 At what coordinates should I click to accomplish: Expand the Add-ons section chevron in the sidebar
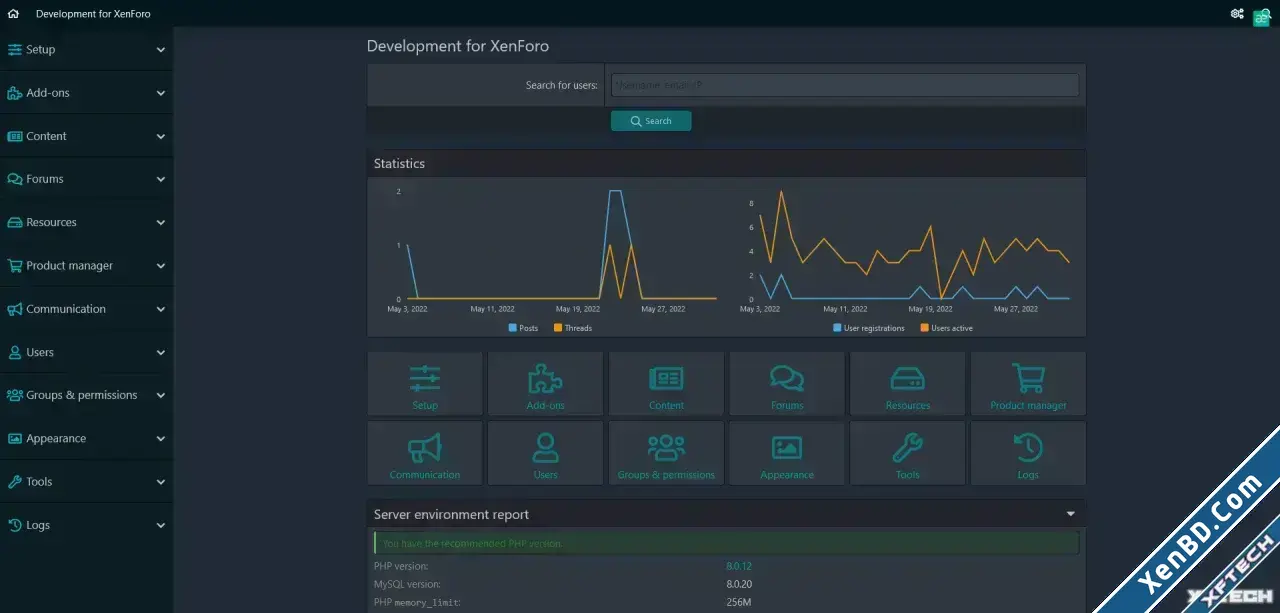tap(161, 93)
